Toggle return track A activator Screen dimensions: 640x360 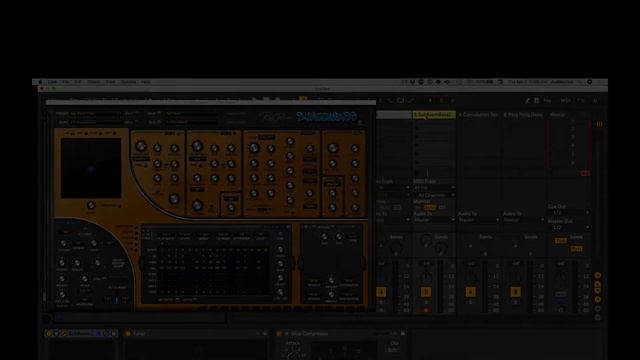coord(470,292)
